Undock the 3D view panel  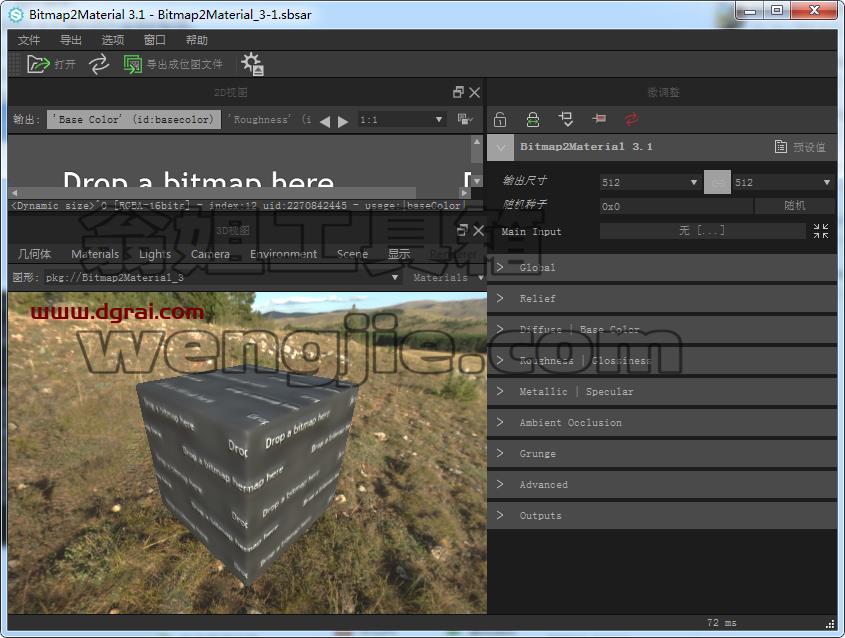[462, 231]
